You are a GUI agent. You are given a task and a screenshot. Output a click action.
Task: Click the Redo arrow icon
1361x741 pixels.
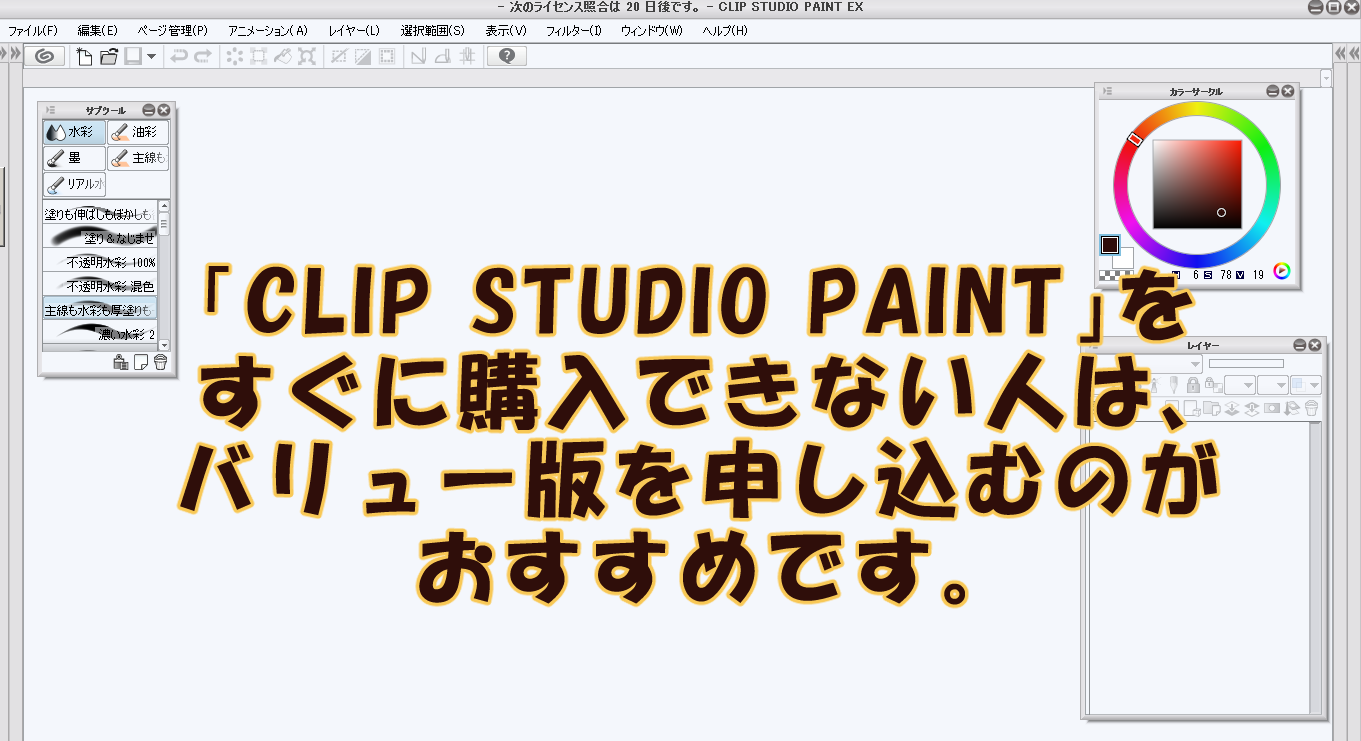[x=203, y=56]
